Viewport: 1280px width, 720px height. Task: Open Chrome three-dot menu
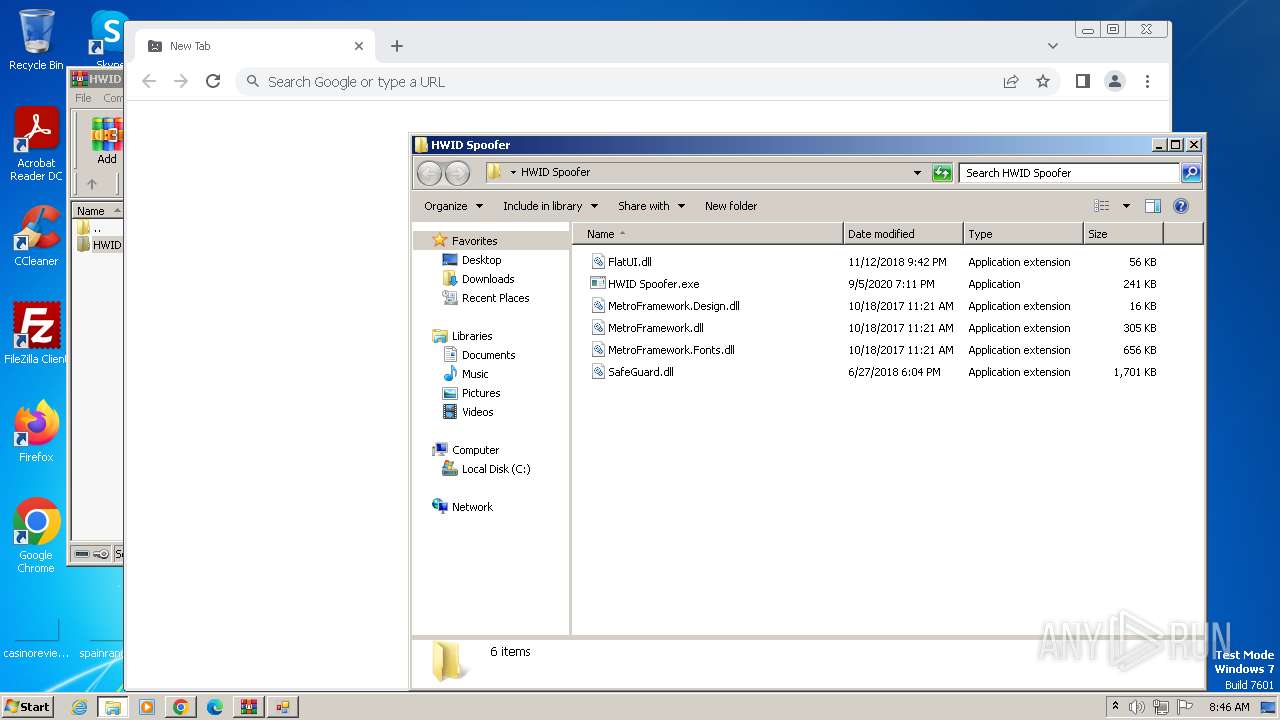pyautogui.click(x=1147, y=82)
